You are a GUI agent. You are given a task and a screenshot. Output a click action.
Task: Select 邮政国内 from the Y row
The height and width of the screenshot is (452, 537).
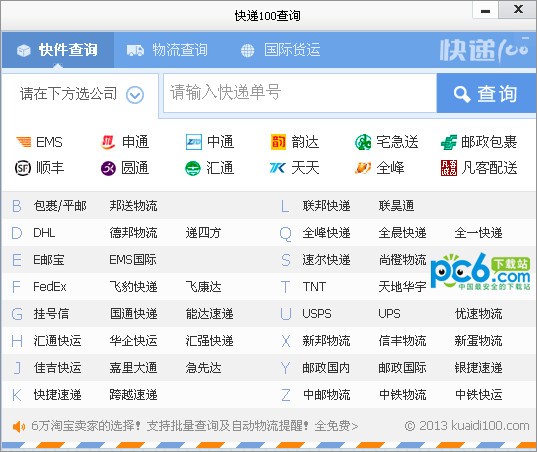326,368
